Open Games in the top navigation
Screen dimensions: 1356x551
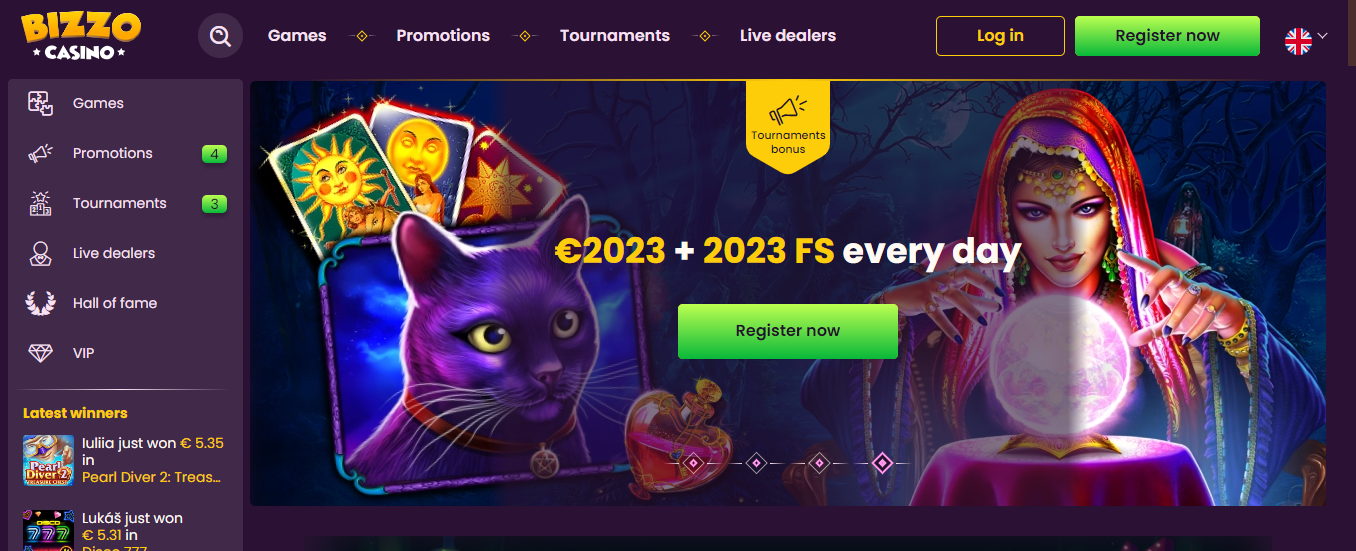(297, 35)
